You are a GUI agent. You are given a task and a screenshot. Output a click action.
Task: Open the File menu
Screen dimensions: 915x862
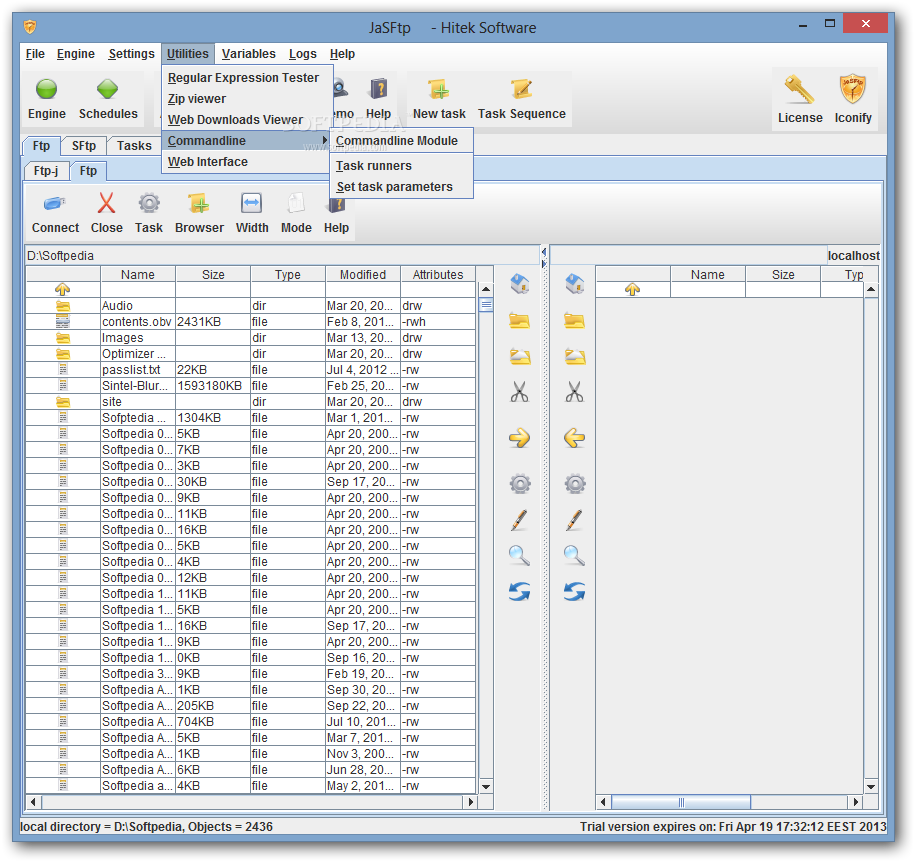tap(35, 54)
